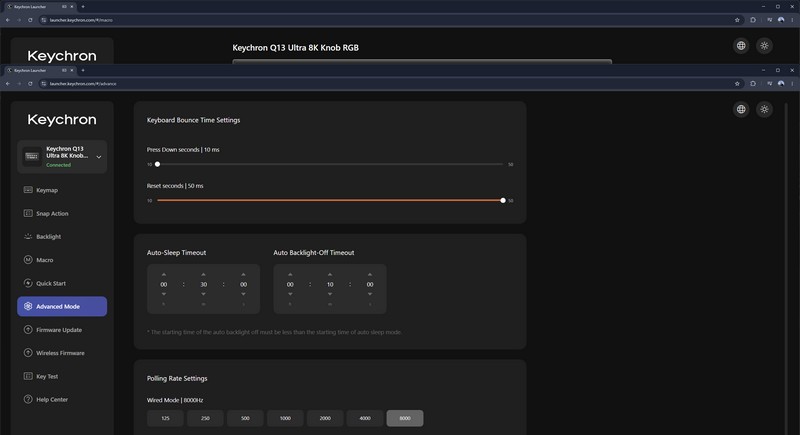Decrease Auto-Sleep Timeout minutes with down arrow
800x435 pixels.
click(x=204, y=294)
